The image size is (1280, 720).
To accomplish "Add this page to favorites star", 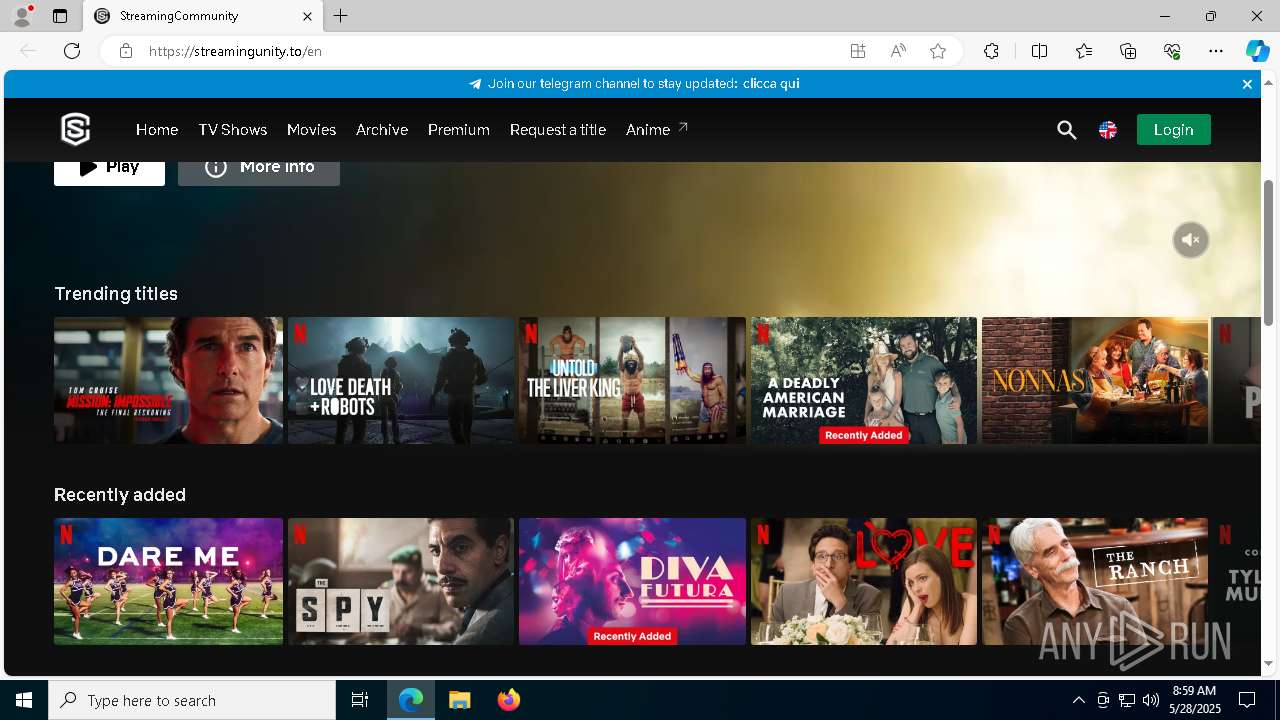I will point(938,51).
